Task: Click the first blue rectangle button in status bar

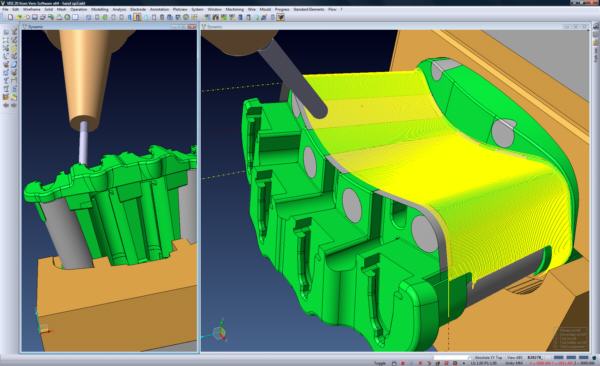Action: pos(558,358)
